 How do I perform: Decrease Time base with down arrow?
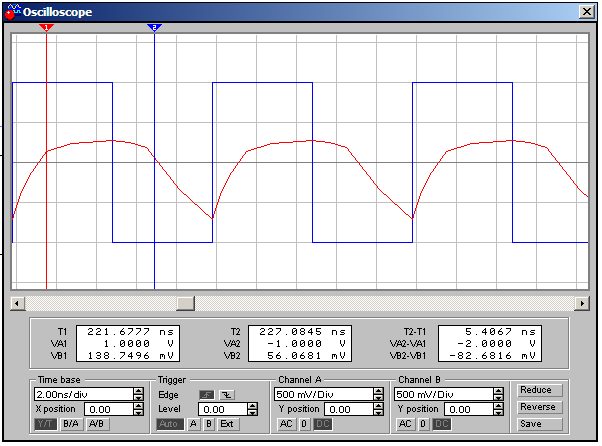coord(139,398)
